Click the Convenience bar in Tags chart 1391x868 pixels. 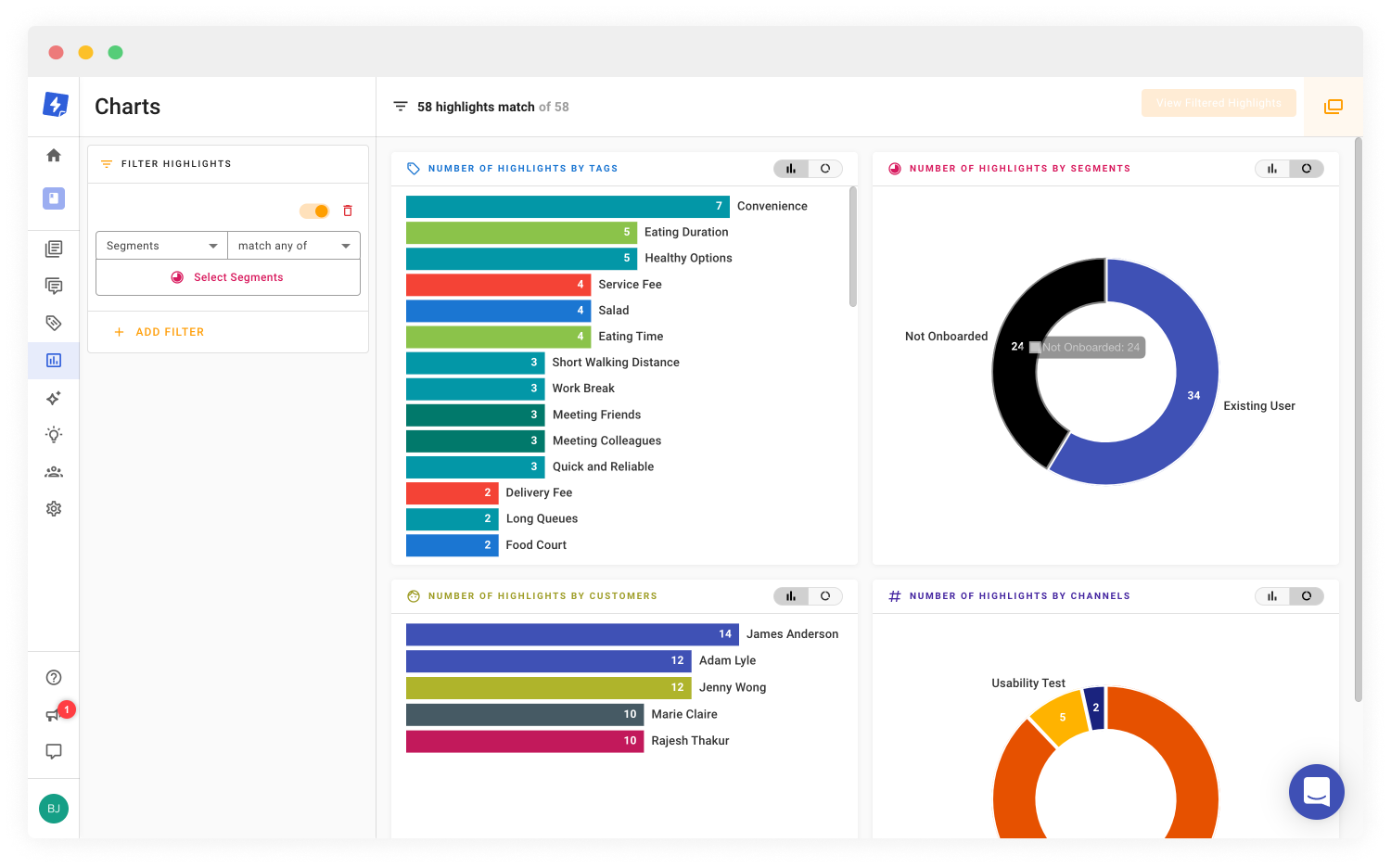[568, 206]
